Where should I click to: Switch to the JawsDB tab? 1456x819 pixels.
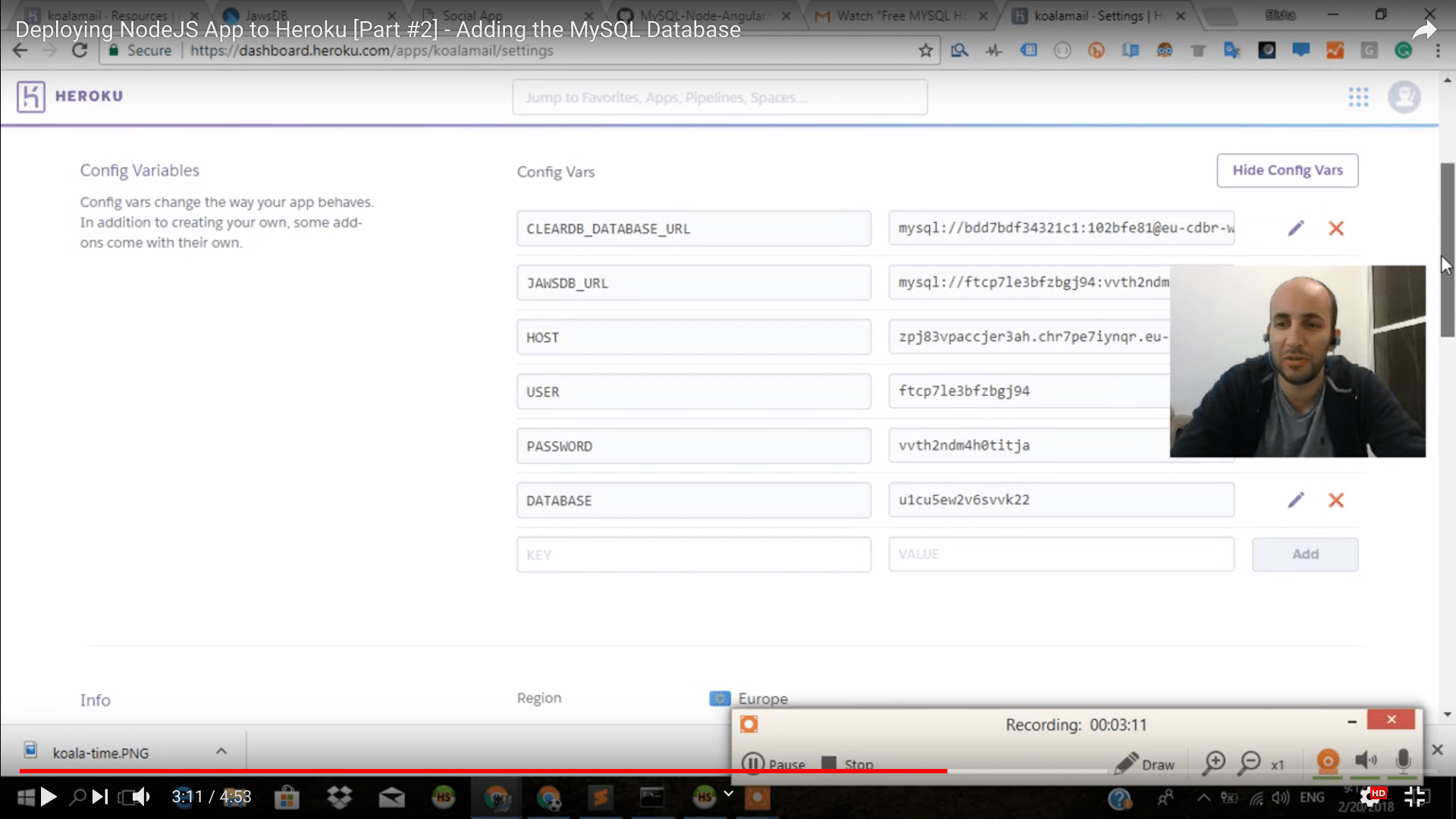(x=312, y=15)
